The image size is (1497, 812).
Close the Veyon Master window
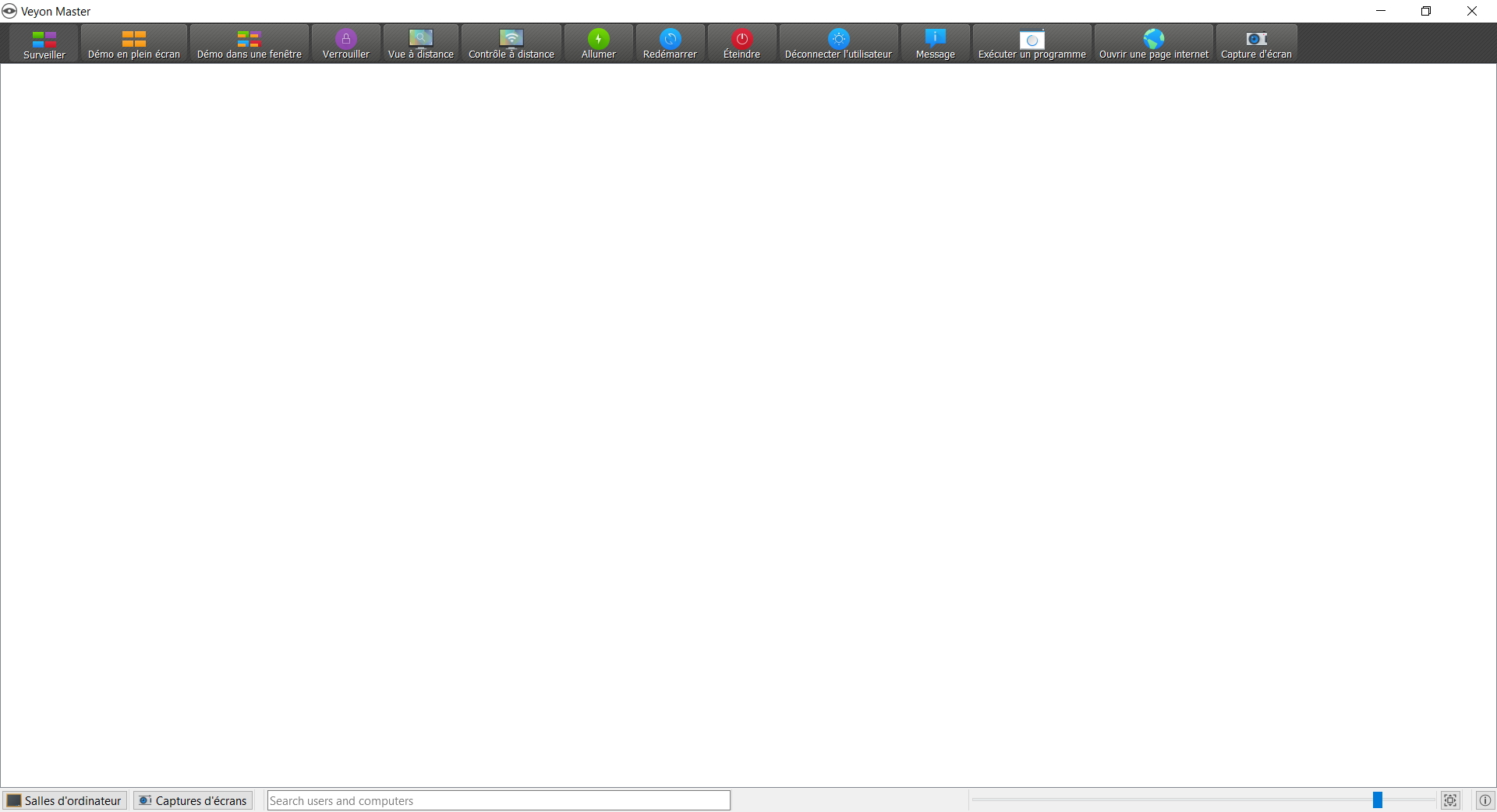(1472, 11)
